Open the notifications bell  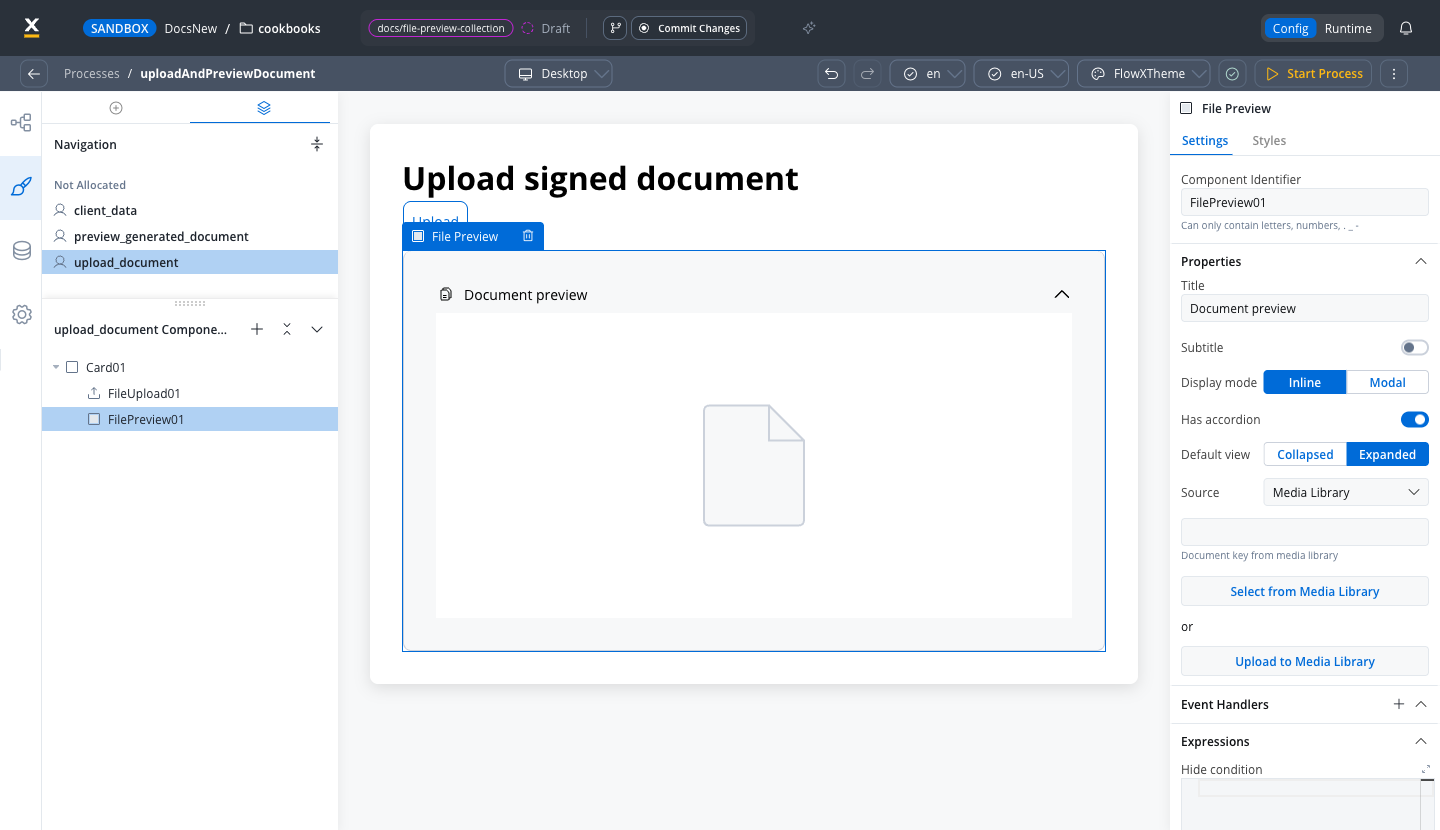click(1406, 28)
